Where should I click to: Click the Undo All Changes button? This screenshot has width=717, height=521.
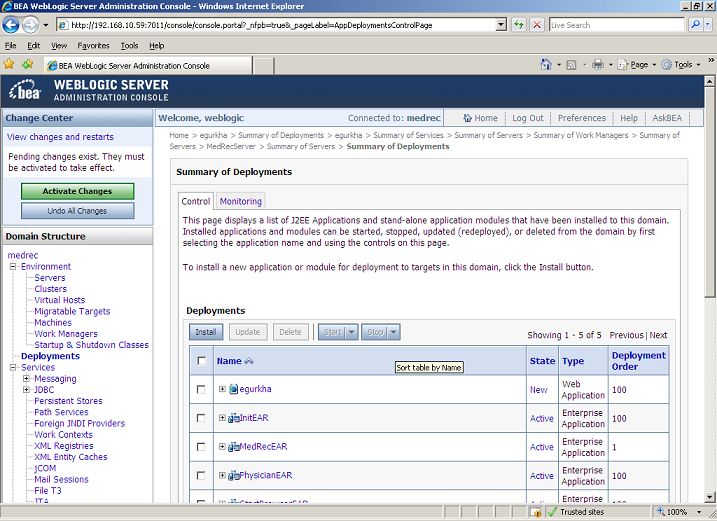[77, 211]
